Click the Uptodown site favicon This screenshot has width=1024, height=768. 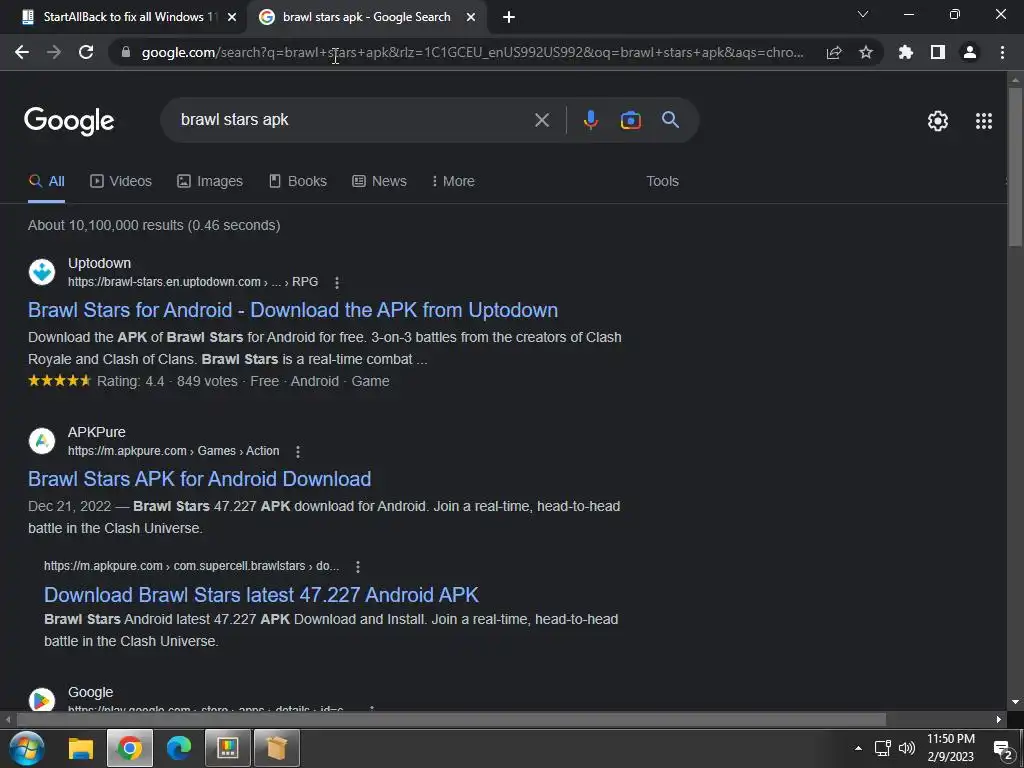42,272
